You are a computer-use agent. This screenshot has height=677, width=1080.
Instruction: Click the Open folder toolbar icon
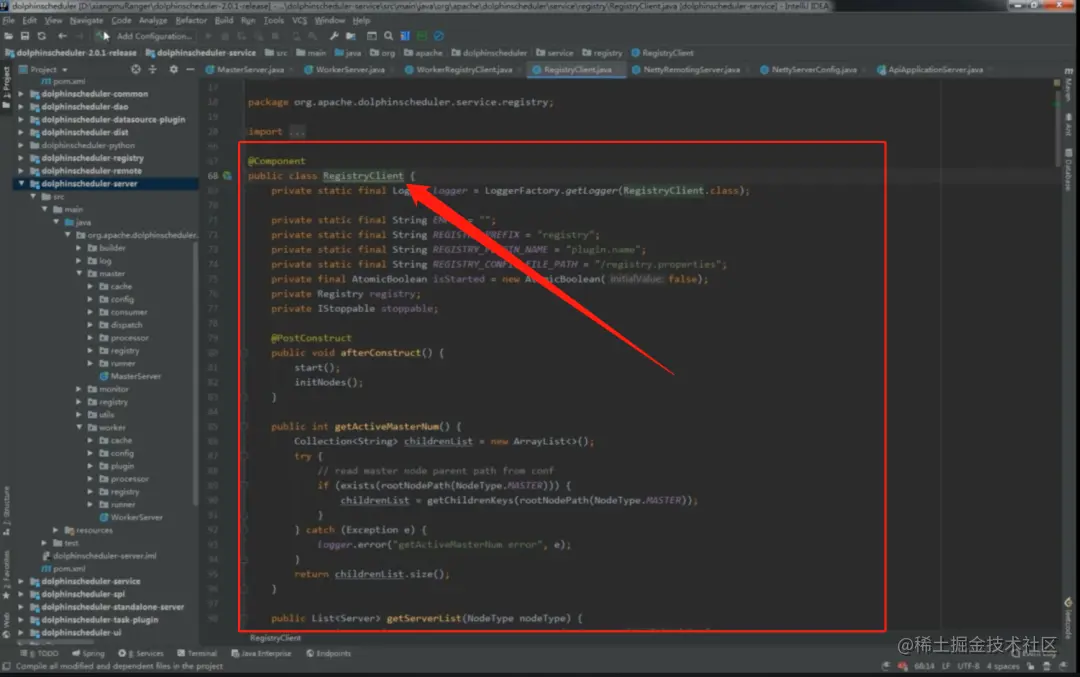(8, 36)
